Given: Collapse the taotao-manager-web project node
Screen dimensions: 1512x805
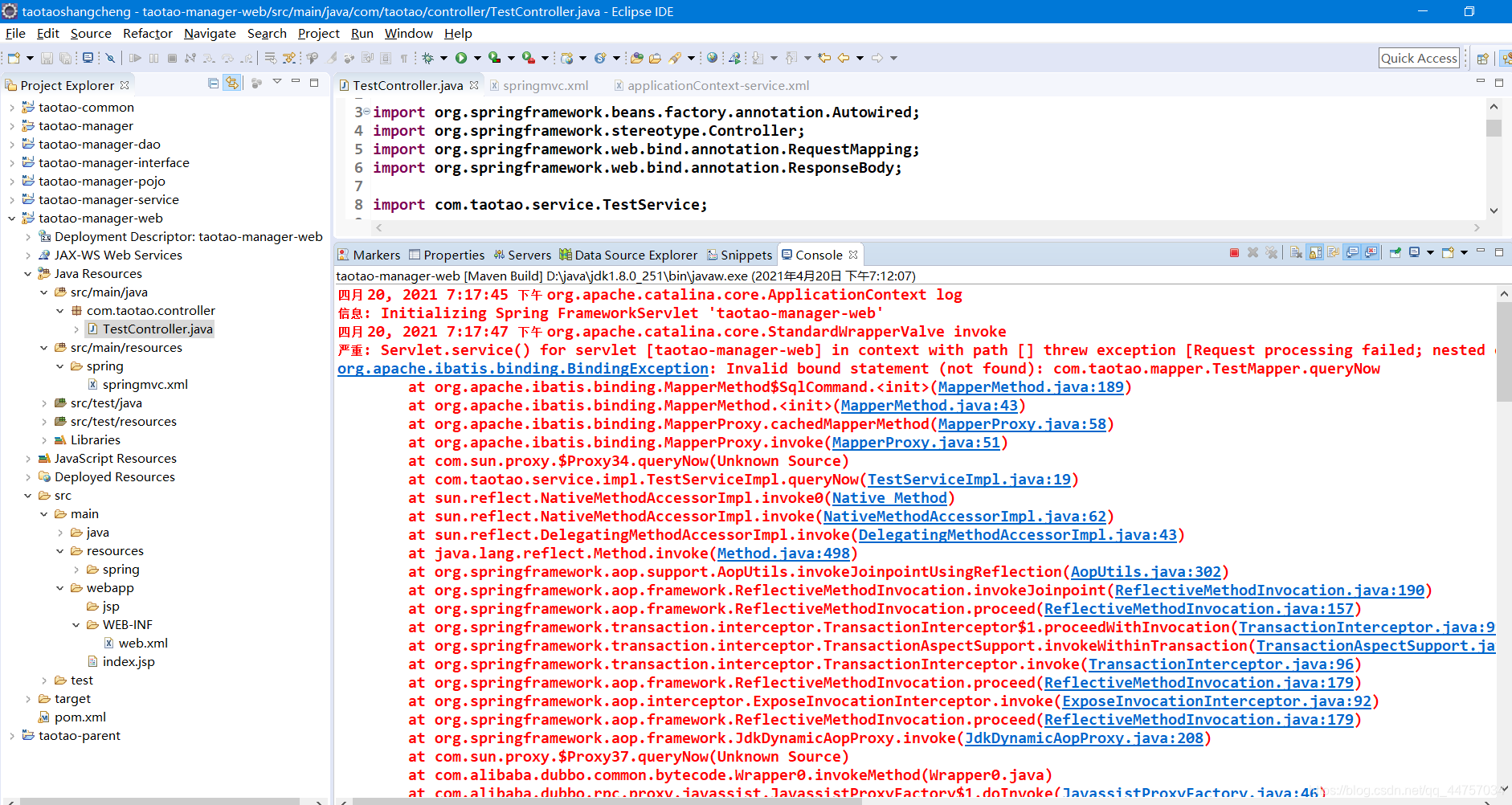Looking at the screenshot, I should (11, 219).
